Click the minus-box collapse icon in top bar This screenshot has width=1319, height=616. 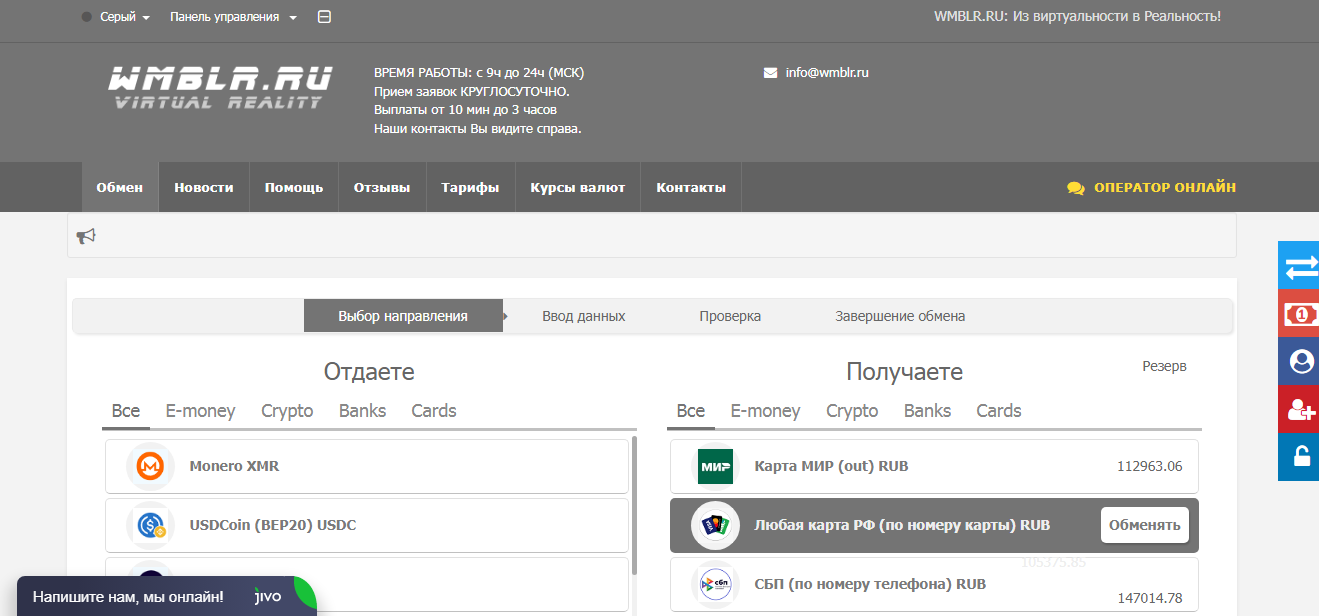(324, 17)
